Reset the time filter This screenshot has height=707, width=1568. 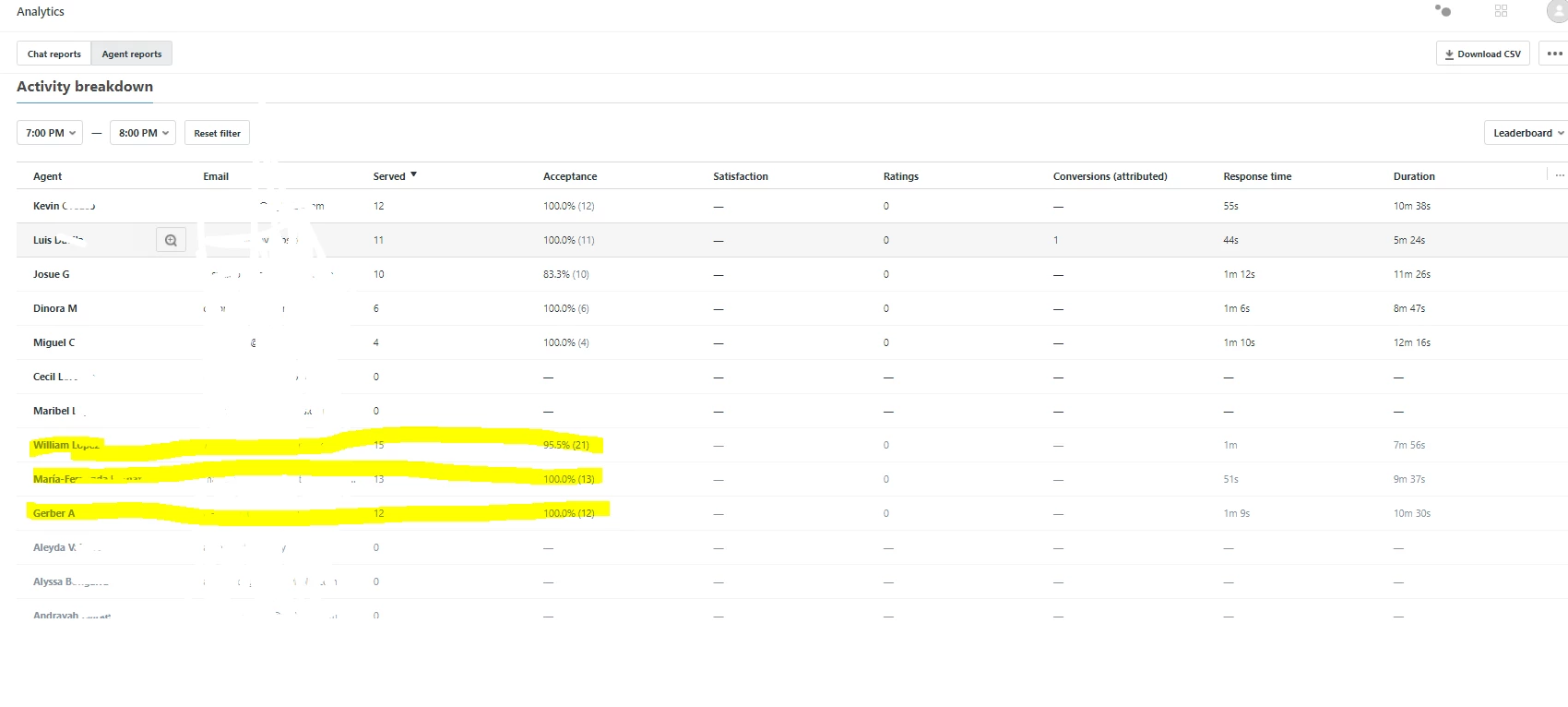[217, 133]
